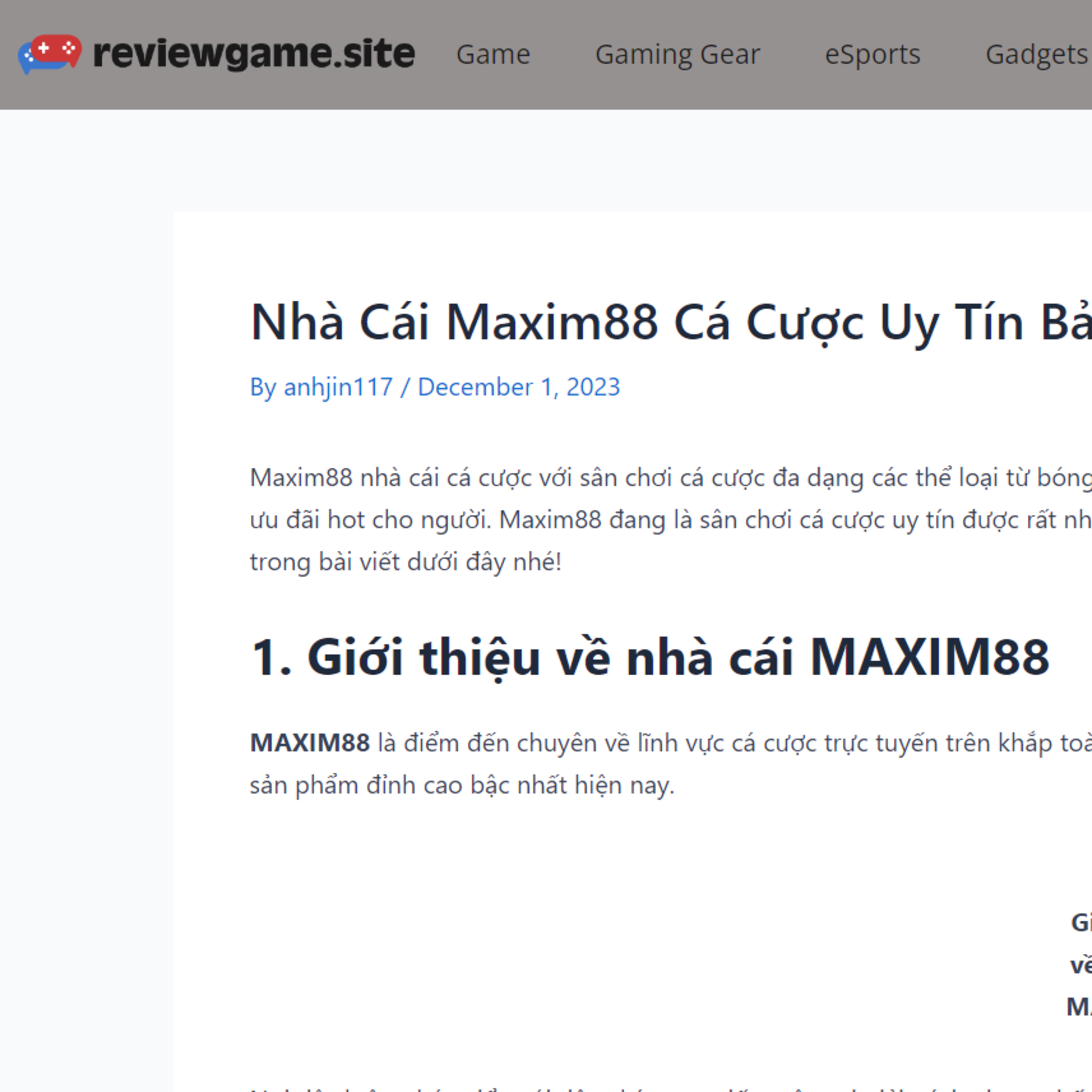Click the reviewgame.site controller logo icon
The height and width of the screenshot is (1092, 1092).
(x=50, y=54)
